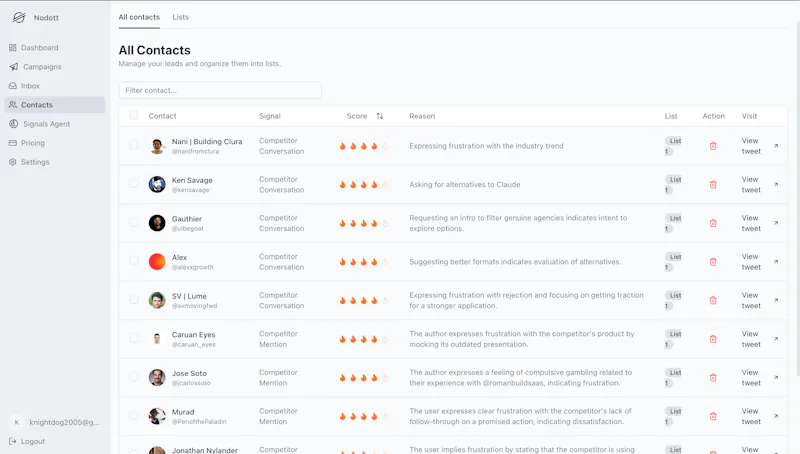The height and width of the screenshot is (454, 800).
Task: Delete the Ken Savage contact
Action: 713,185
